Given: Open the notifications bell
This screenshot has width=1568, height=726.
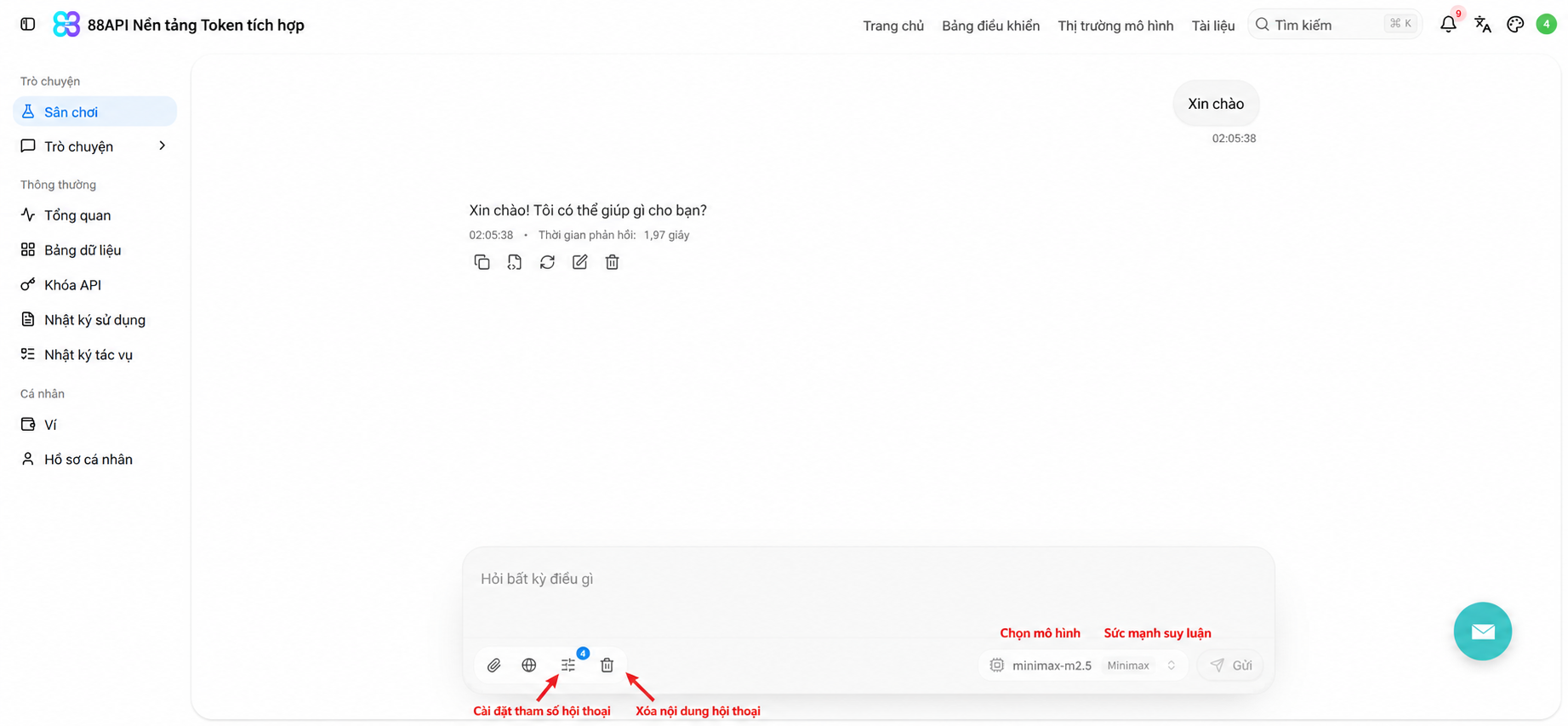Looking at the screenshot, I should coord(1448,25).
